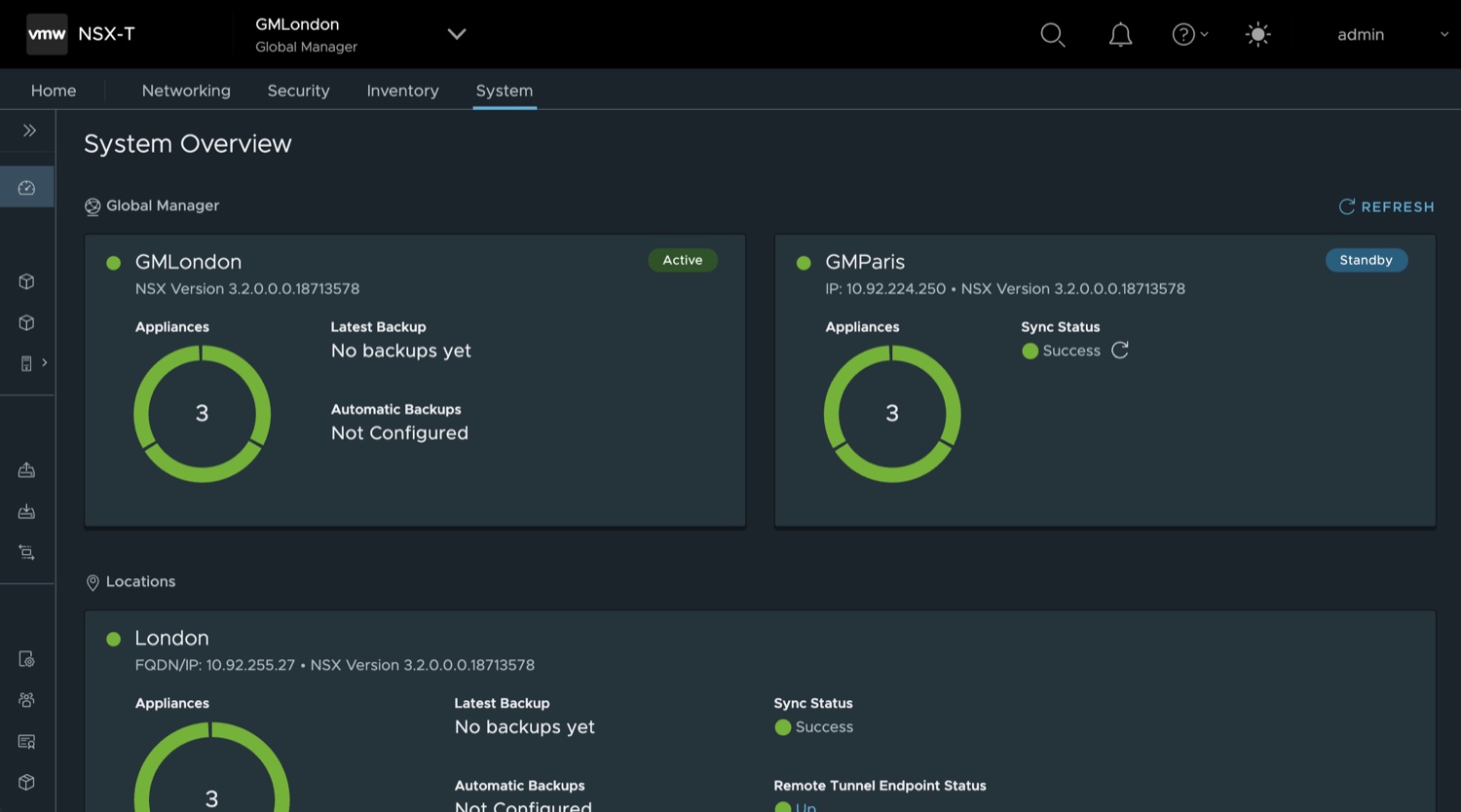Open the users group icon in the sidebar
Screen dimensions: 1461x812
point(27,700)
